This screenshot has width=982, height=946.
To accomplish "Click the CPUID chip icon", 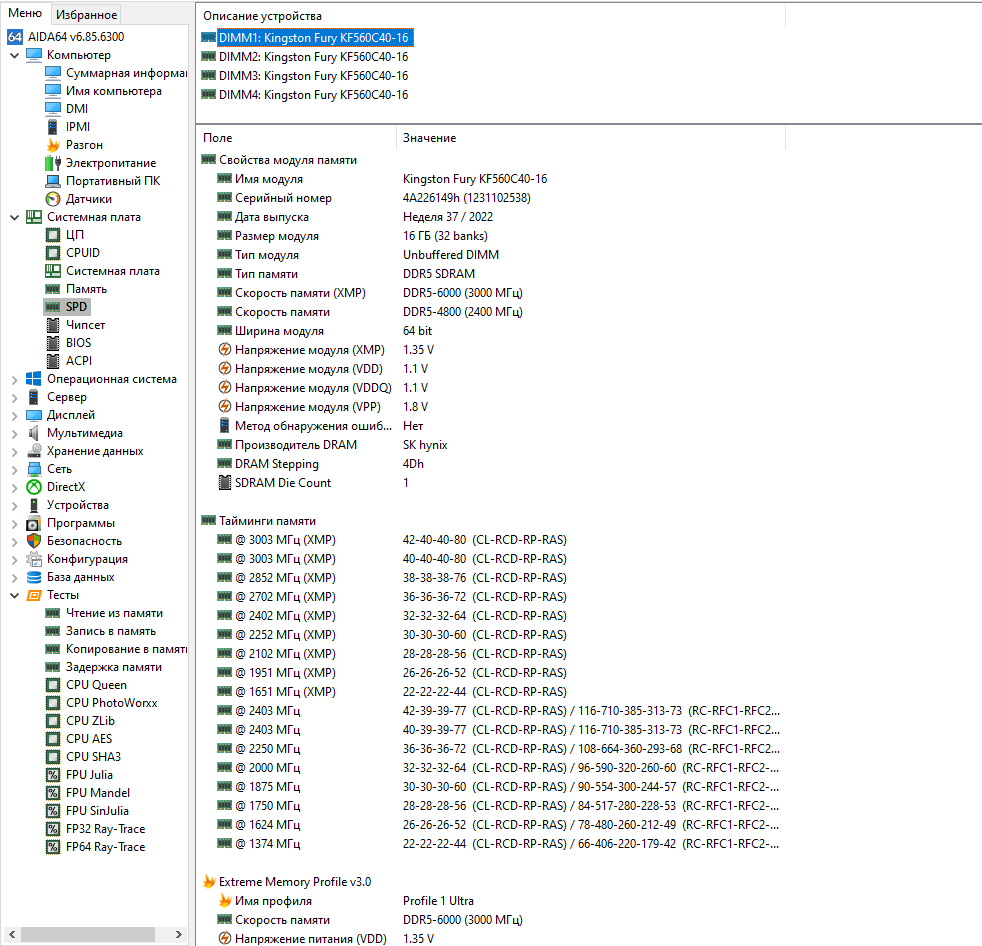I will [53, 253].
